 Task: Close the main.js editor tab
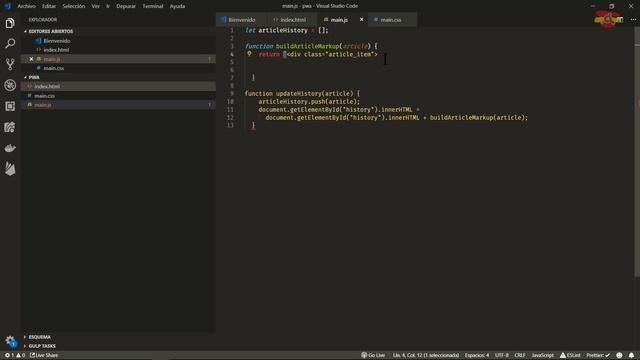tap(361, 20)
